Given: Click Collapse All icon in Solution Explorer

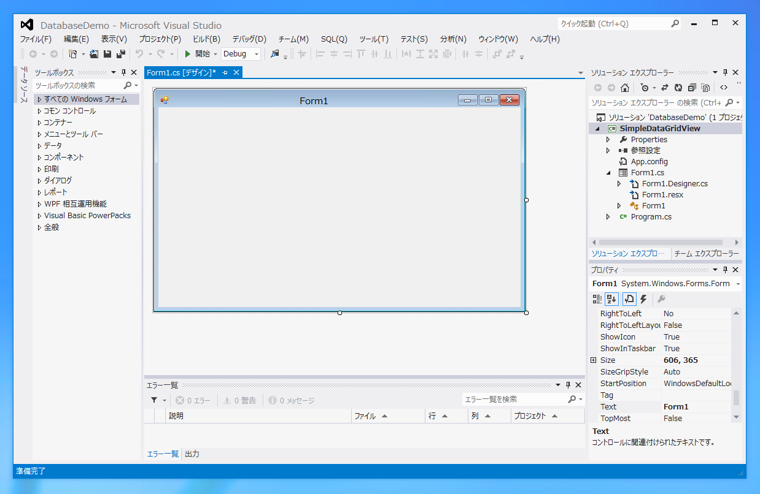Looking at the screenshot, I should (692, 88).
